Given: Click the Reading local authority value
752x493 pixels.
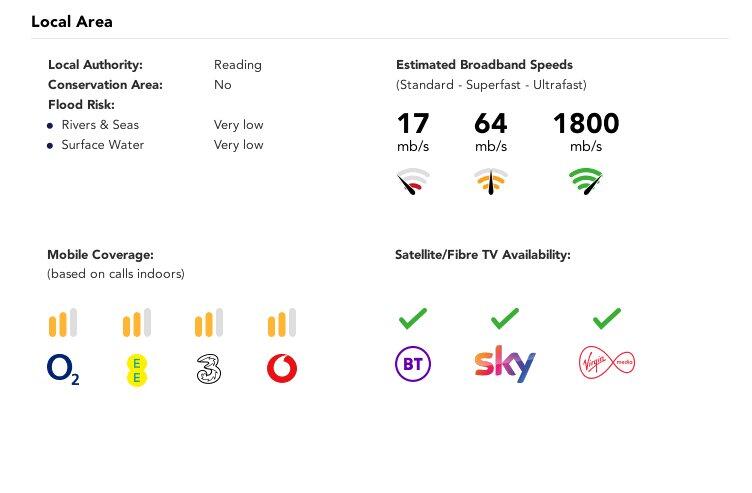Looking at the screenshot, I should point(238,65).
